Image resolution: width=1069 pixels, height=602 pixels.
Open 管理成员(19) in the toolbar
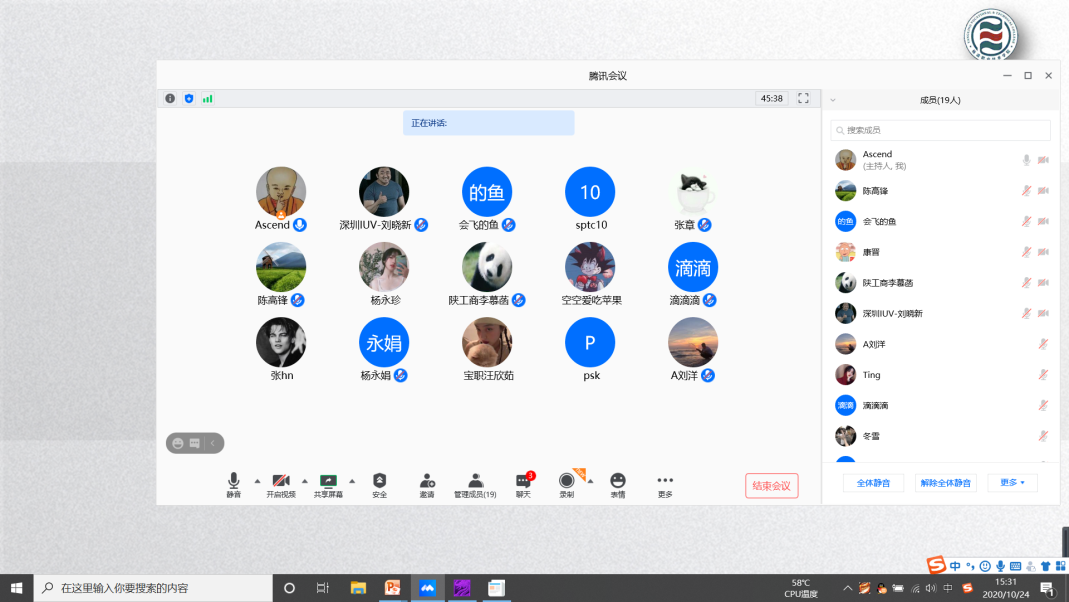475,481
